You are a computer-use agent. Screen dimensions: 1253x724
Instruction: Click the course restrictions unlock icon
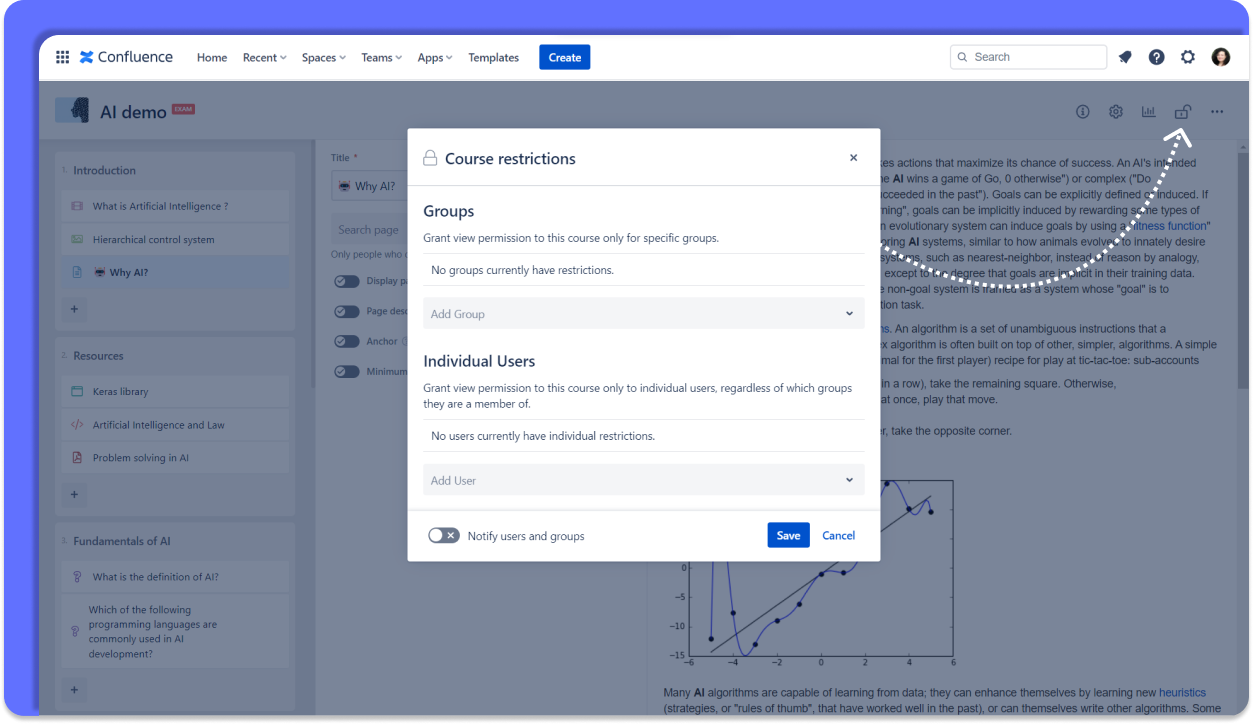click(x=1182, y=112)
